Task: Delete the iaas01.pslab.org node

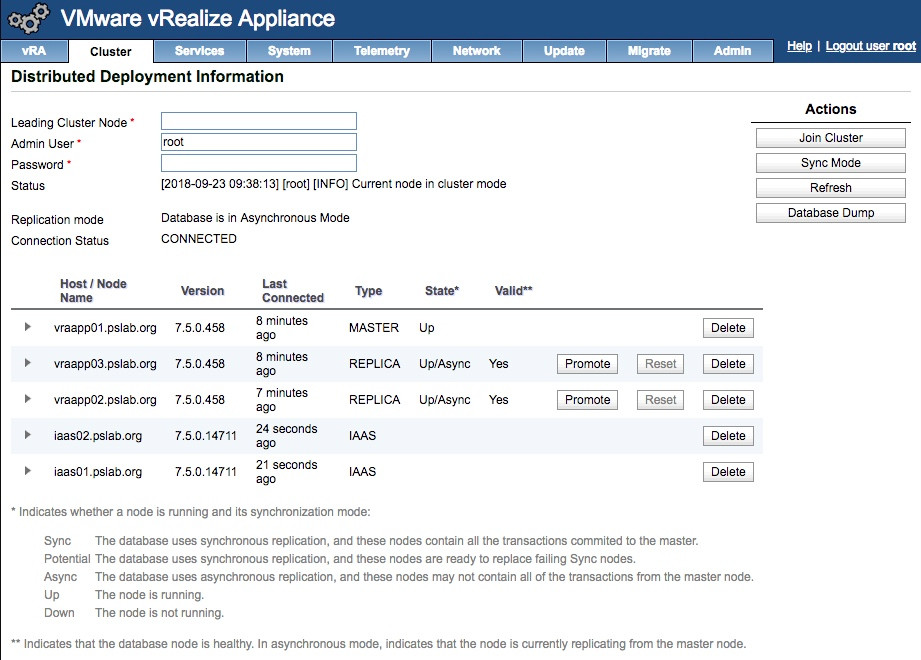Action: coord(728,472)
